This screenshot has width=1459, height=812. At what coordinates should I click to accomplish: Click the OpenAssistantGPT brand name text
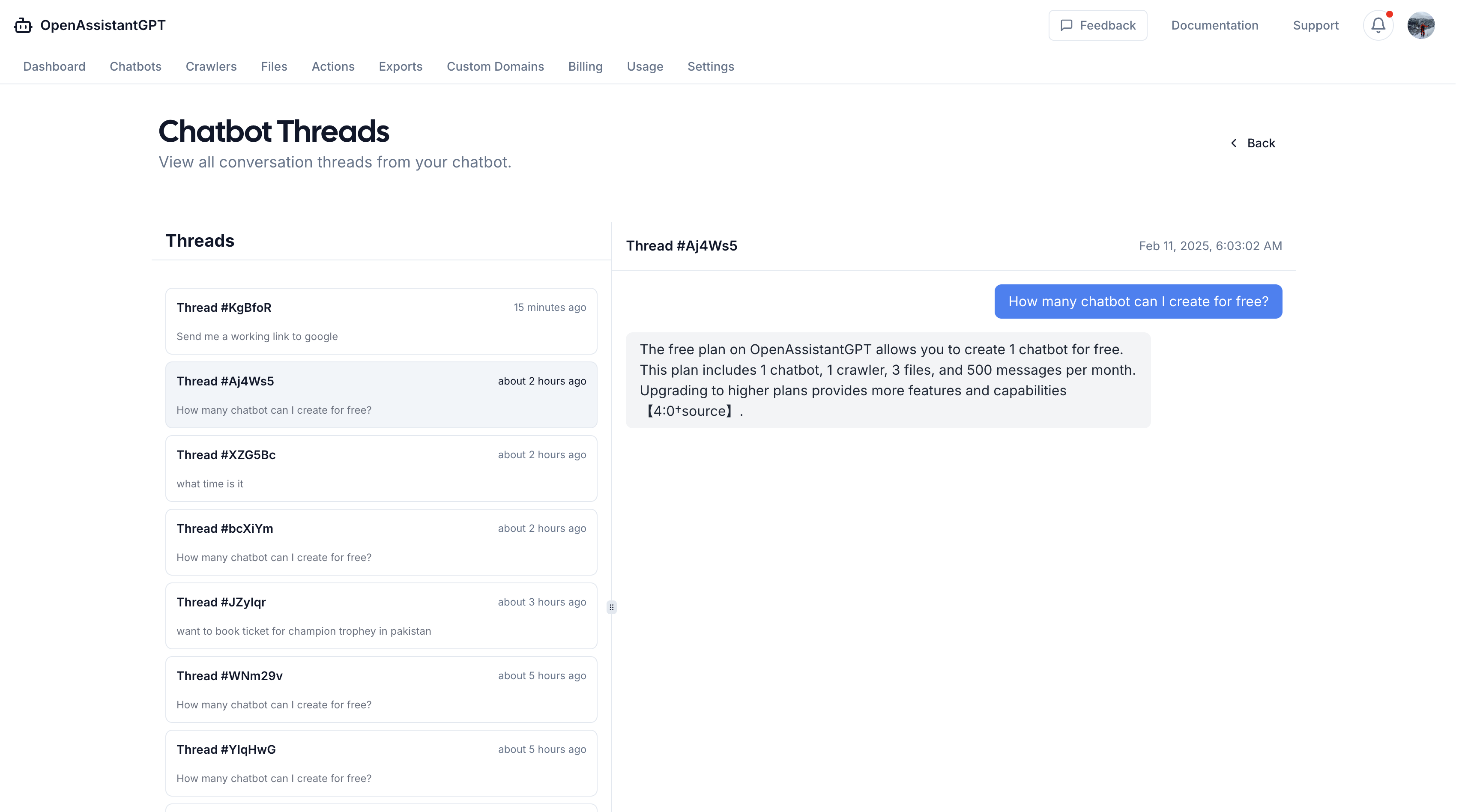pos(102,25)
